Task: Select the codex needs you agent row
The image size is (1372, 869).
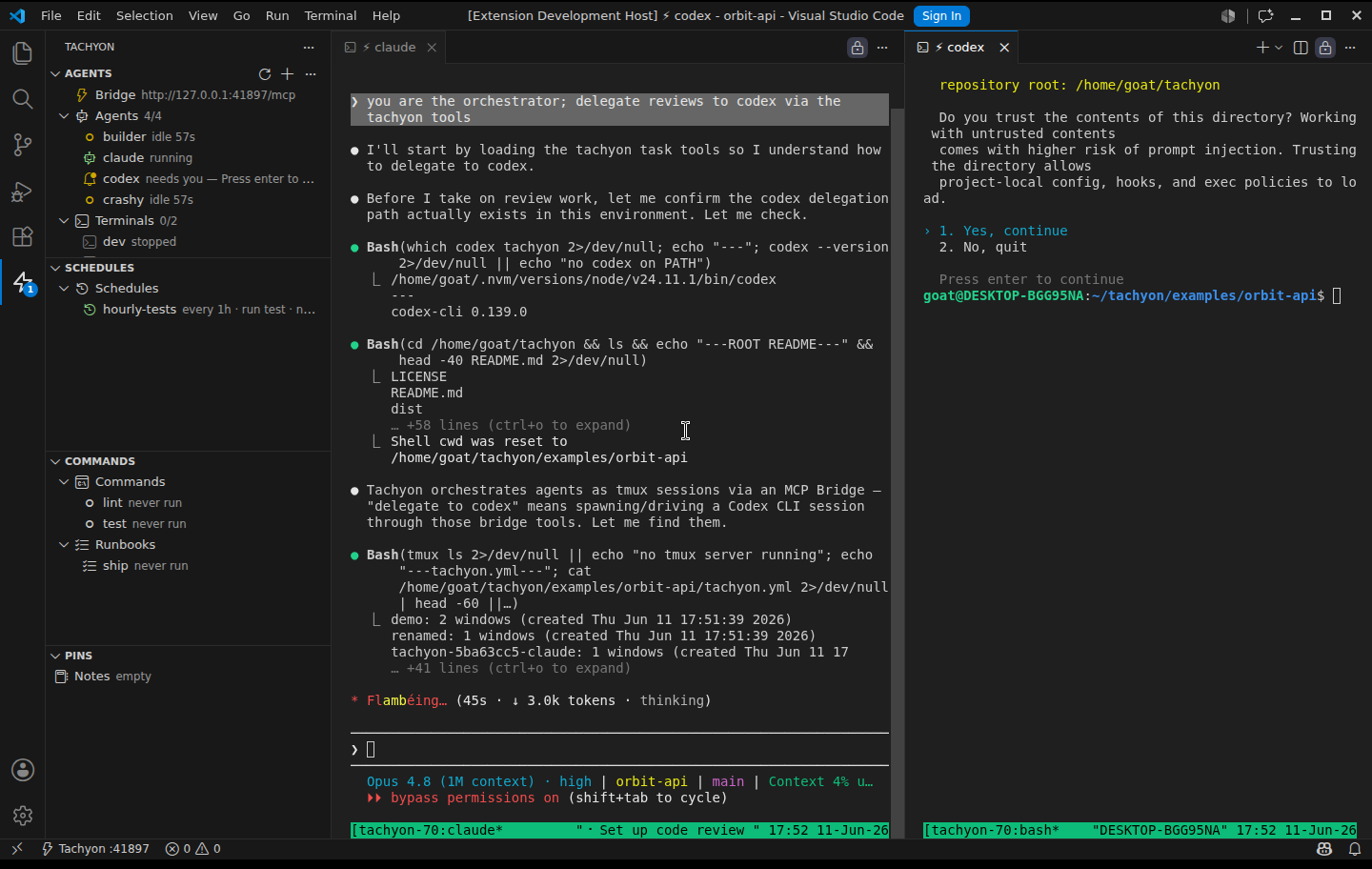Action: coord(189,179)
